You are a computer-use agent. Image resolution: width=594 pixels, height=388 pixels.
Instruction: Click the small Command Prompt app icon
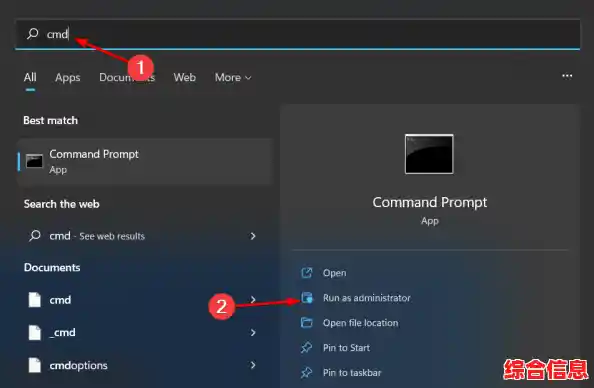tap(34, 161)
